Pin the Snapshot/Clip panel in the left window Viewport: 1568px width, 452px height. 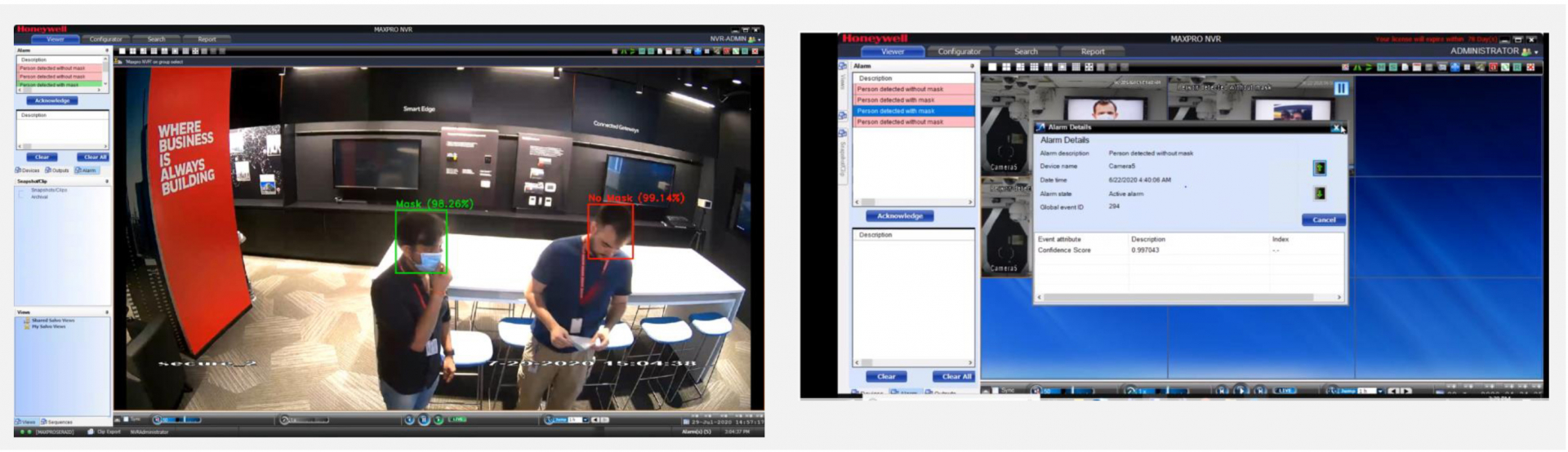107,181
